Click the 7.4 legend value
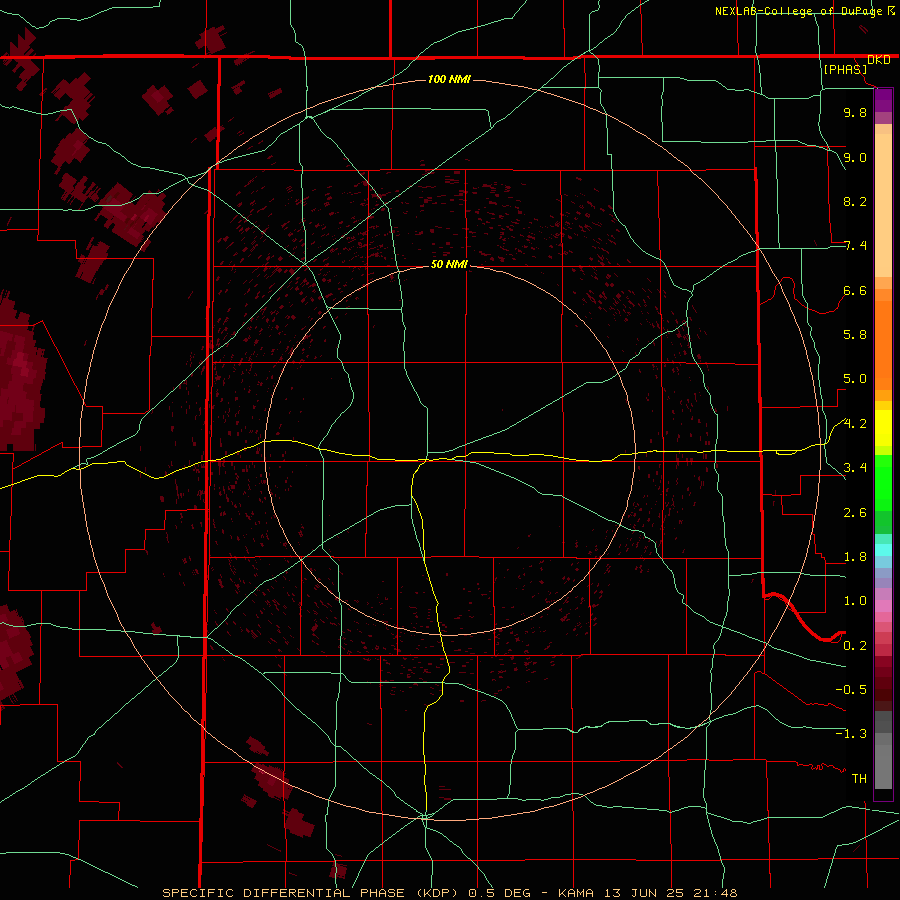The width and height of the screenshot is (900, 900). (855, 246)
